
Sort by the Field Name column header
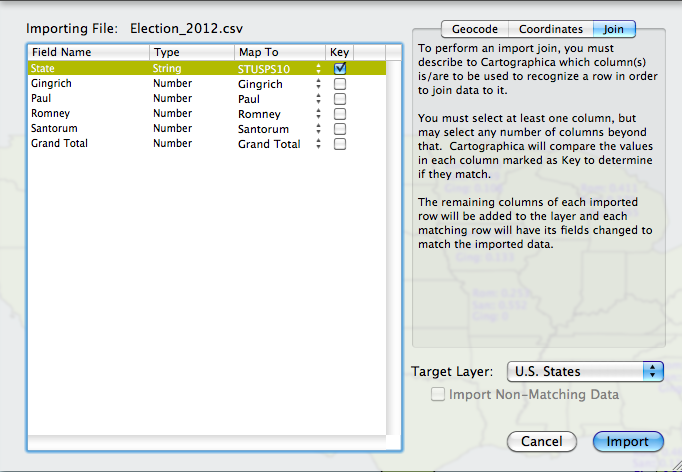tap(88, 52)
